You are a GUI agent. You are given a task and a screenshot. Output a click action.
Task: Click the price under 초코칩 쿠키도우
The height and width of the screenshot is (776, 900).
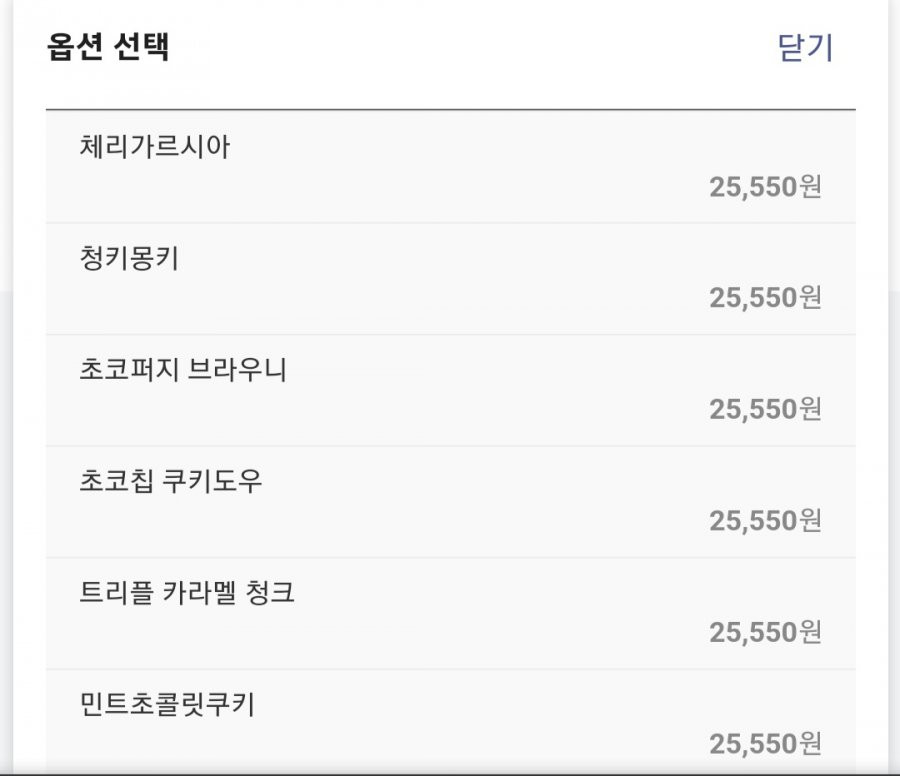pos(765,521)
